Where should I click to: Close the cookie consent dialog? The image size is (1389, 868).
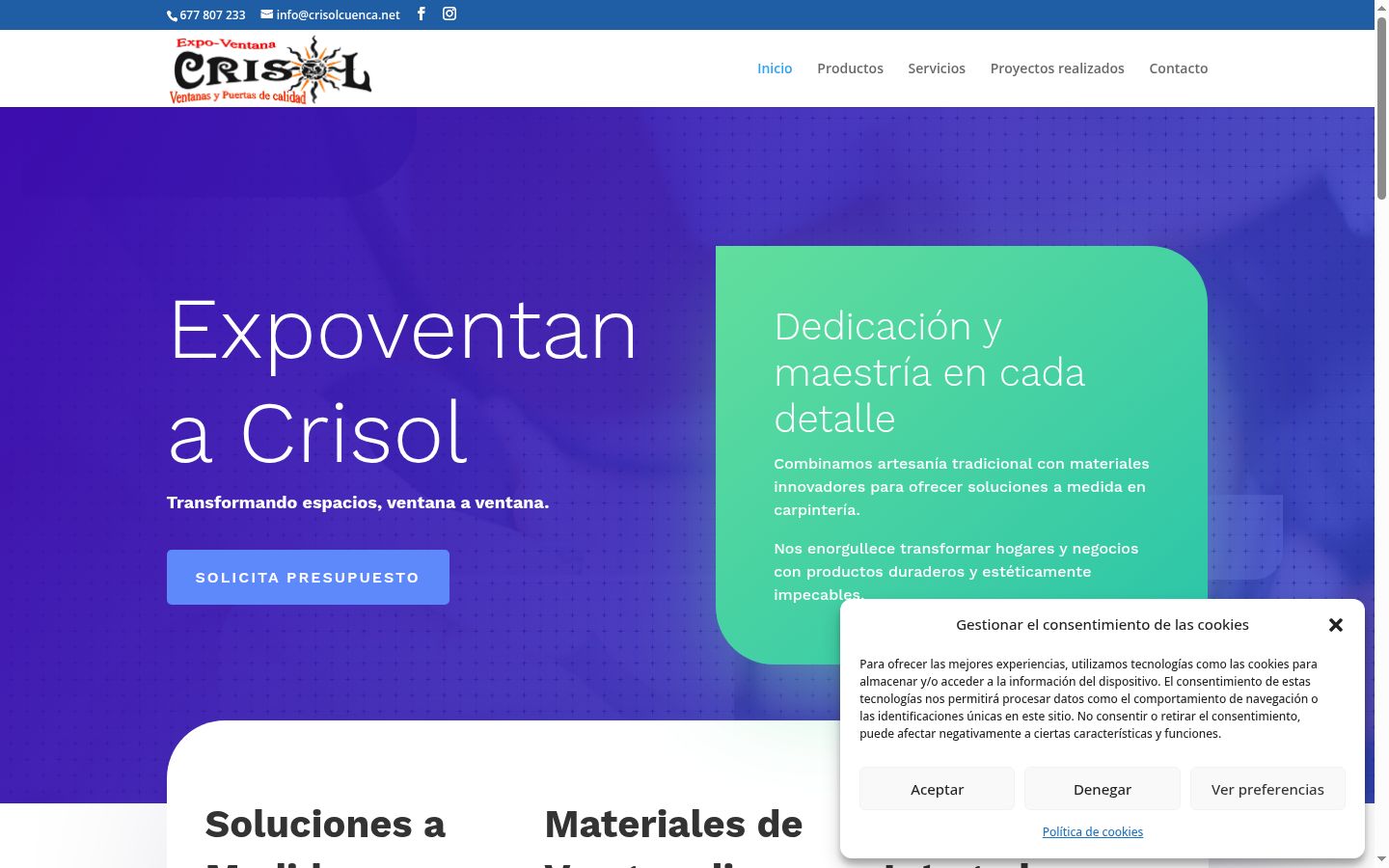pyautogui.click(x=1336, y=625)
